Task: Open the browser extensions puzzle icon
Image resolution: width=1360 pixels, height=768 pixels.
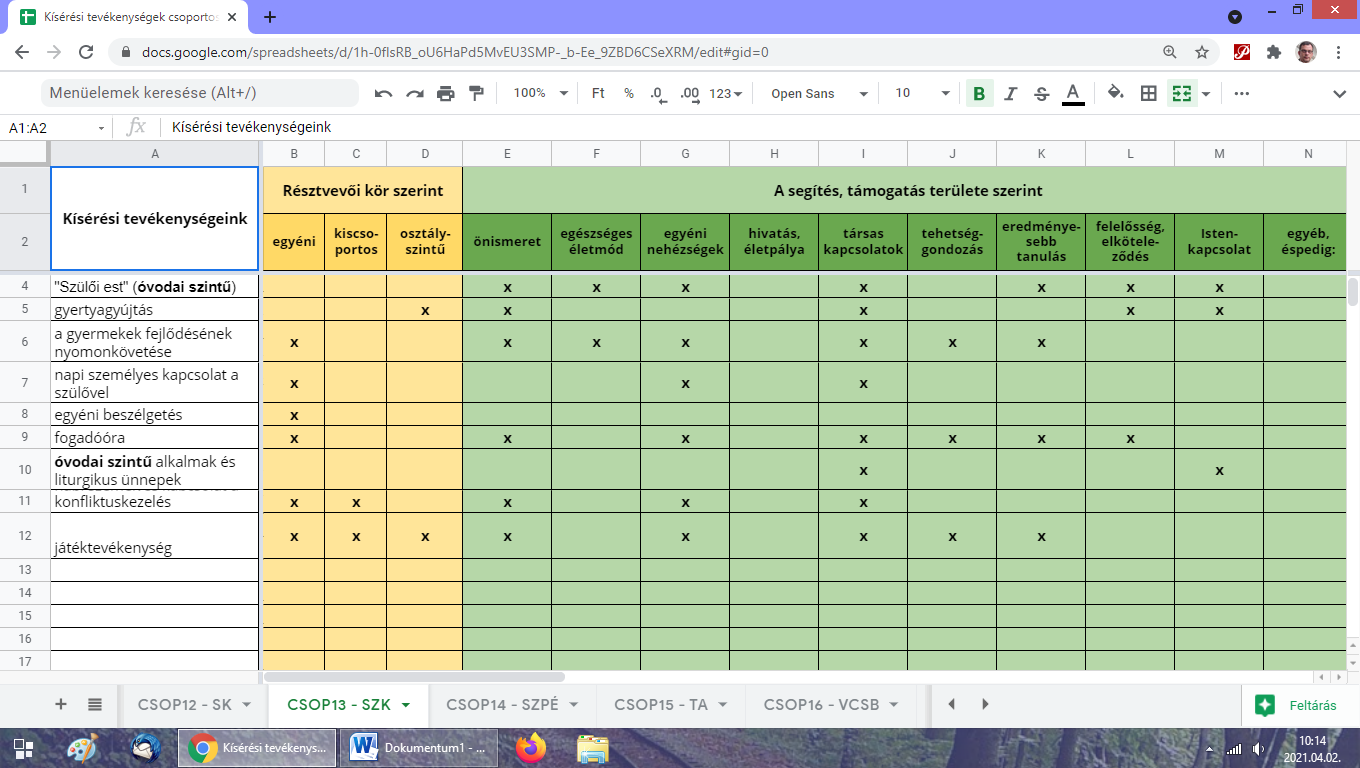Action: point(1274,52)
